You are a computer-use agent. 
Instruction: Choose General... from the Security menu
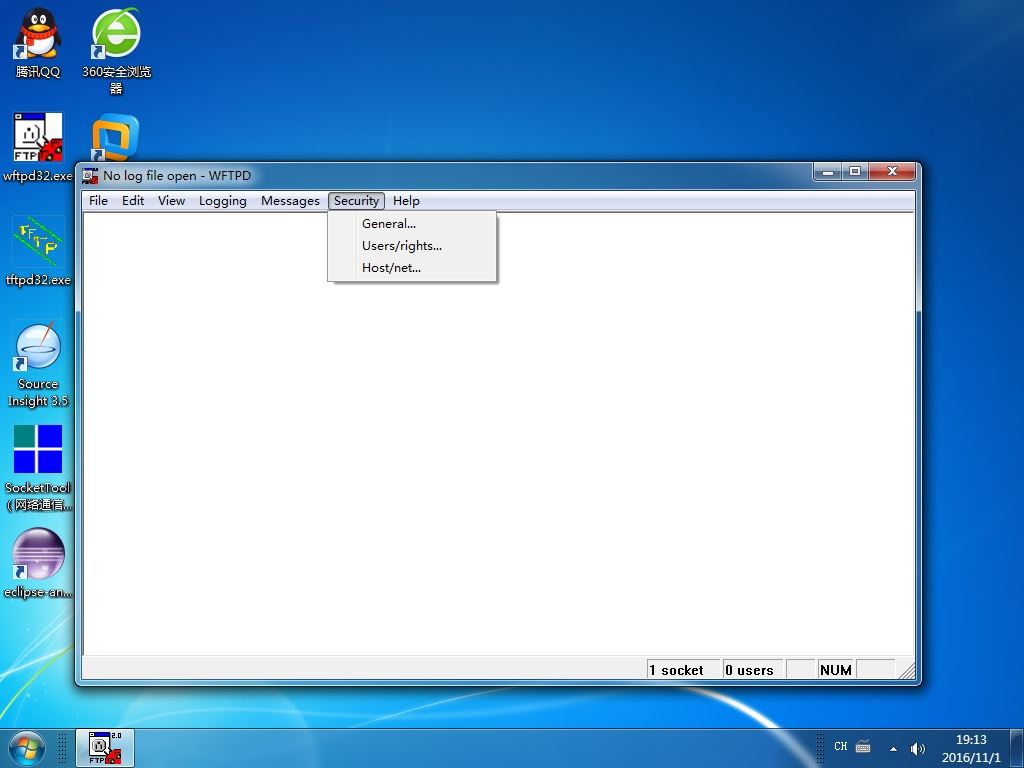[x=412, y=223]
